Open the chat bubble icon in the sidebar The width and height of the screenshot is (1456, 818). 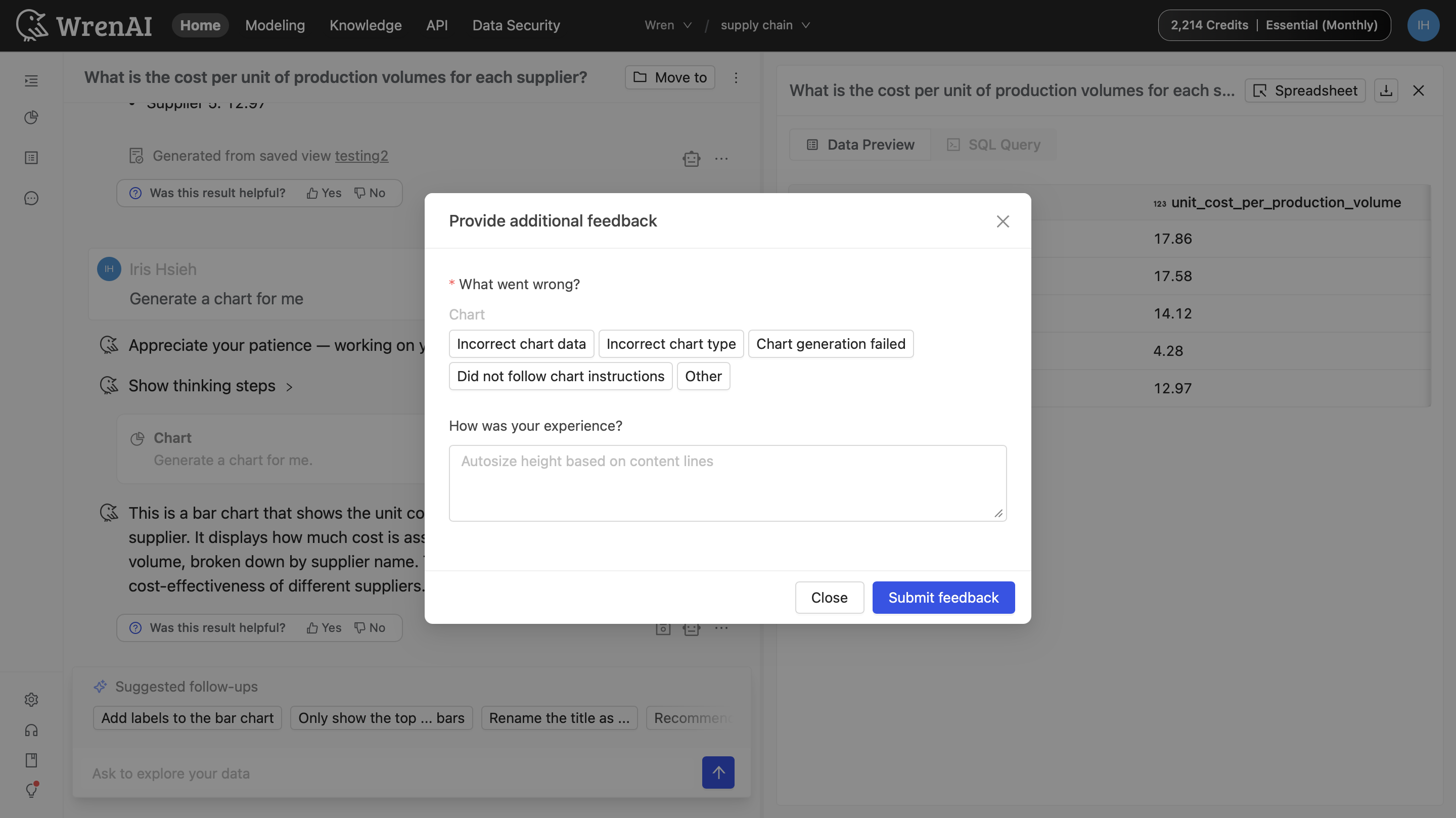click(31, 198)
